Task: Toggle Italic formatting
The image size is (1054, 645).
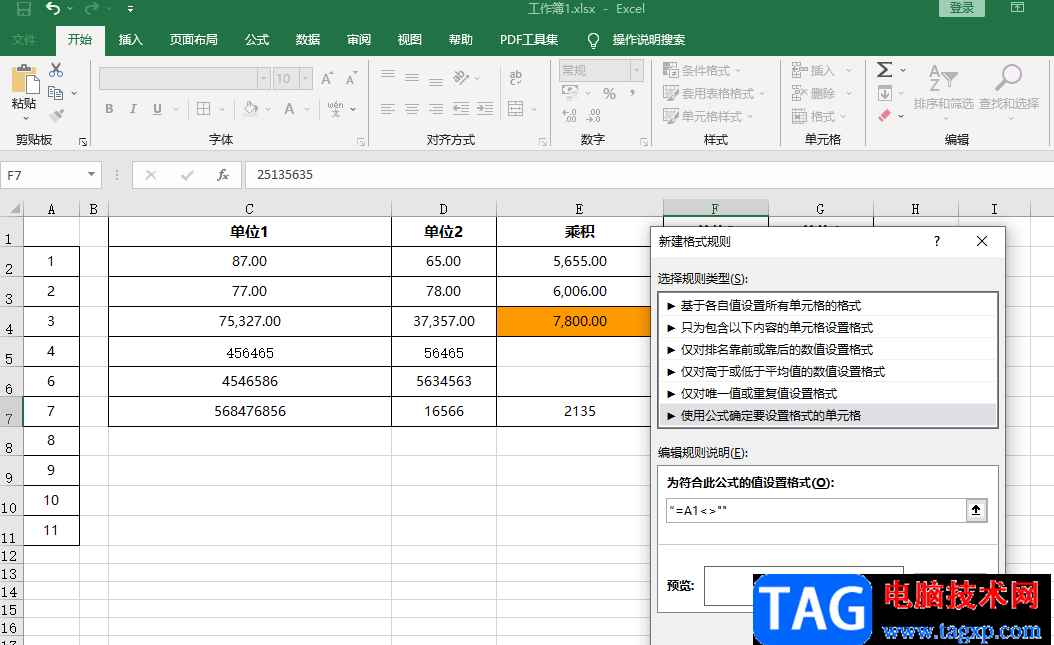Action: tap(133, 109)
